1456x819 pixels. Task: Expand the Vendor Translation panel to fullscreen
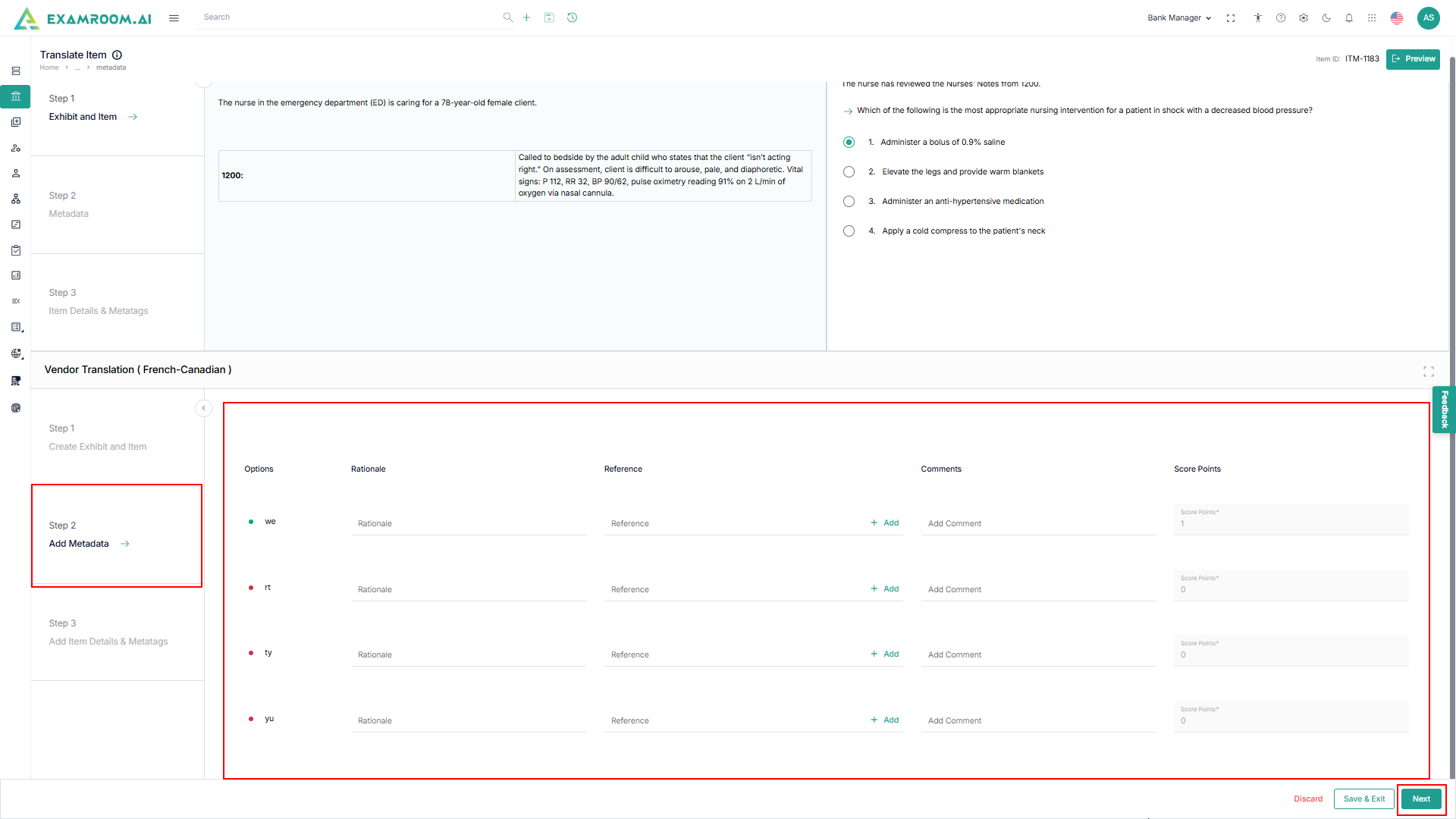point(1428,372)
